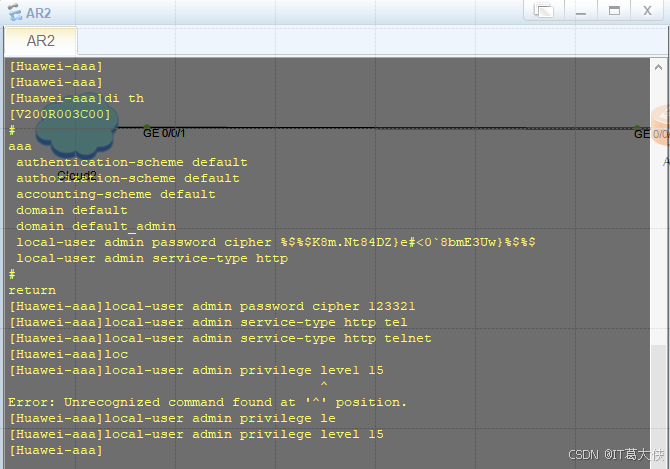Click the AR2 app icon in title bar
The height and width of the screenshot is (469, 670).
click(15, 12)
